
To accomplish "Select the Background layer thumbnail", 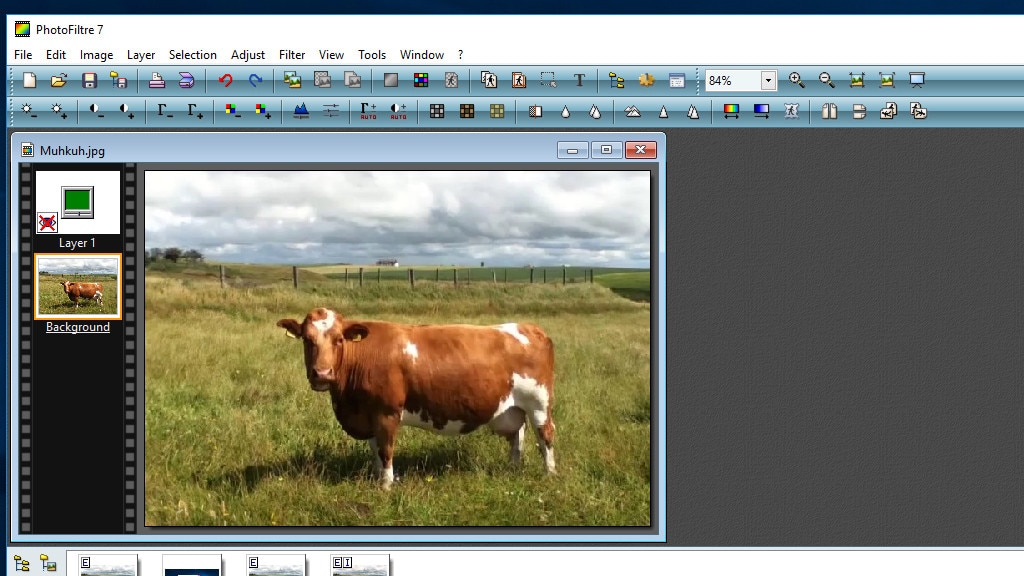I will pos(78,286).
